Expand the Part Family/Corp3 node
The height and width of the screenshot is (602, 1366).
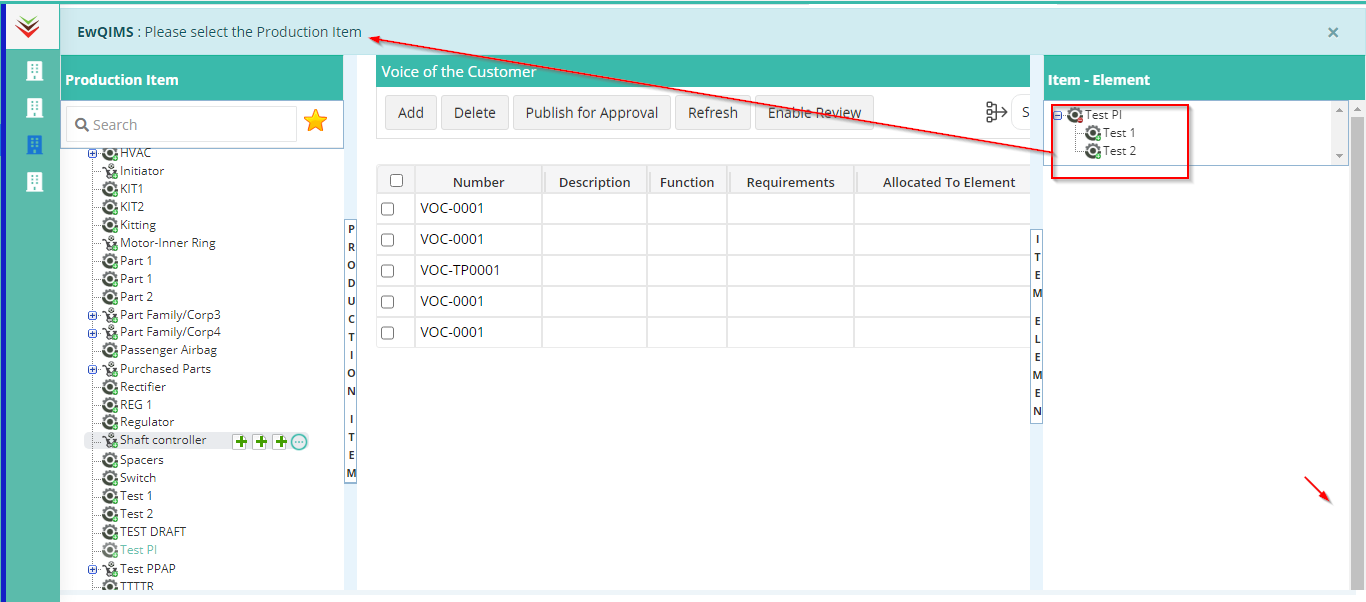coord(92,315)
